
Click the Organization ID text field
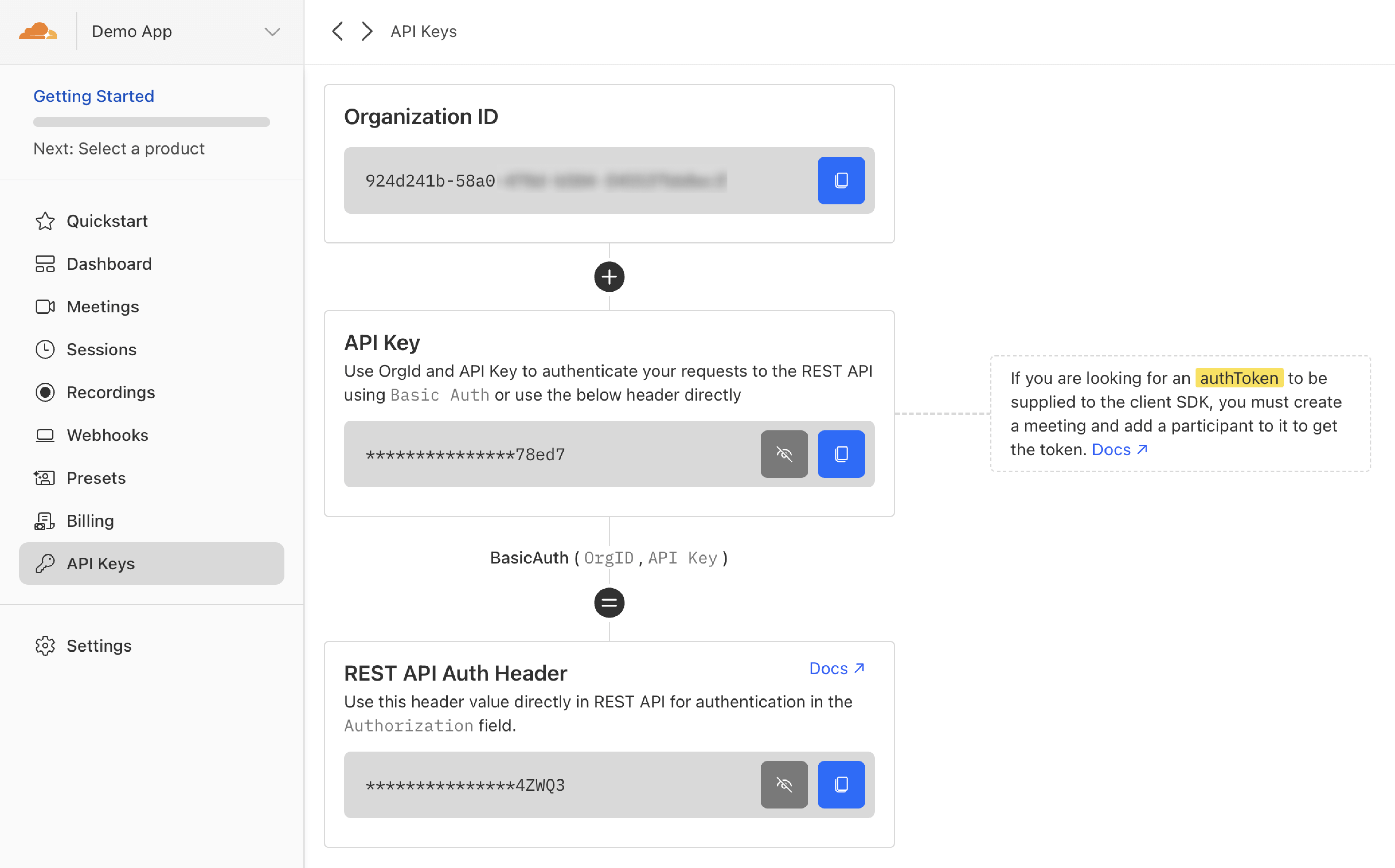[574, 181]
